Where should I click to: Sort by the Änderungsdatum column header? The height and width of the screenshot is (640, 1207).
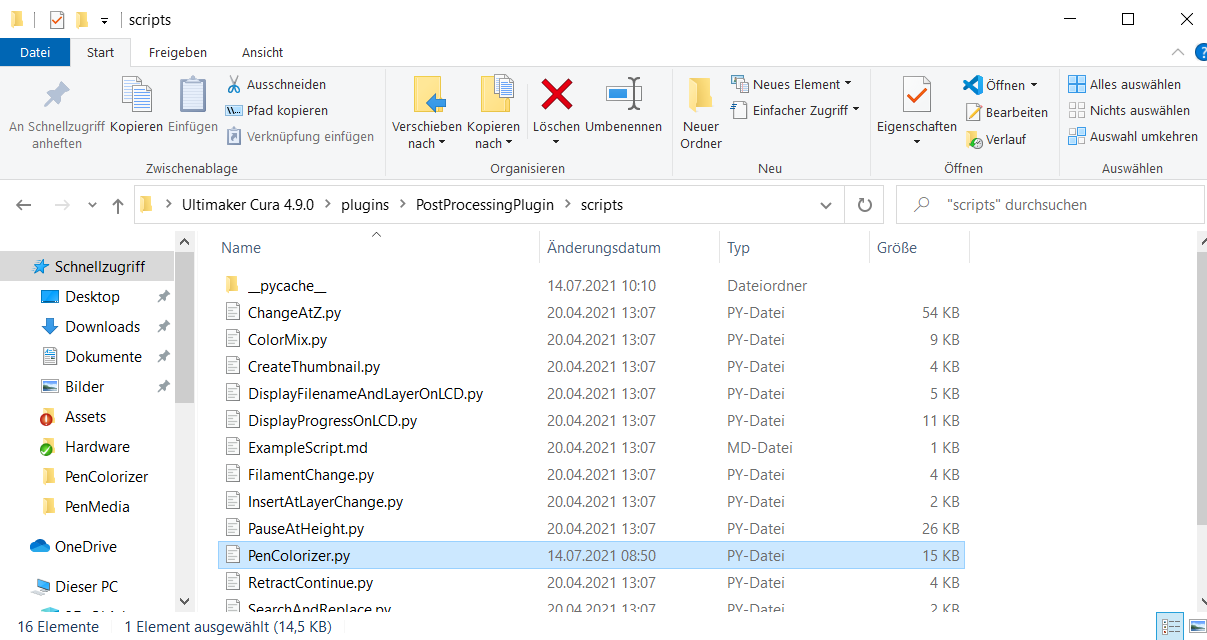point(604,248)
